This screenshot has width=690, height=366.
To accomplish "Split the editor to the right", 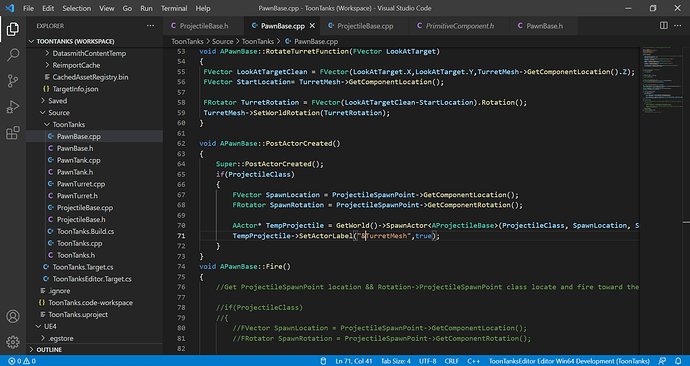I will tap(664, 26).
